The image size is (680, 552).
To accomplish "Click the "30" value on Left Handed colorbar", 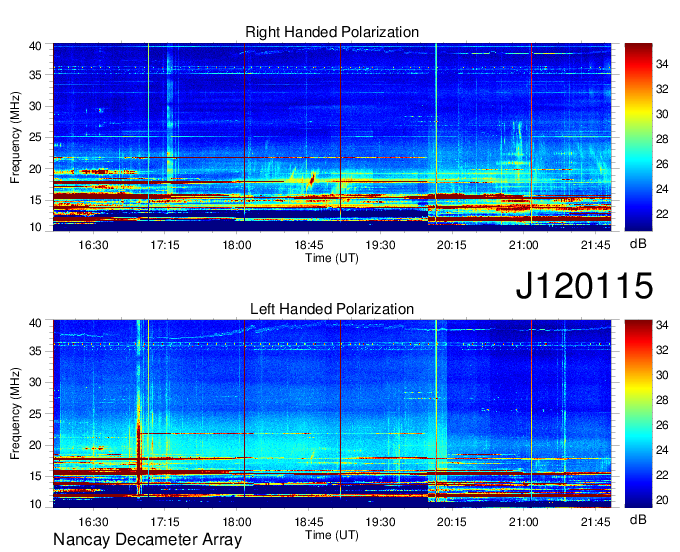I will pos(662,376).
